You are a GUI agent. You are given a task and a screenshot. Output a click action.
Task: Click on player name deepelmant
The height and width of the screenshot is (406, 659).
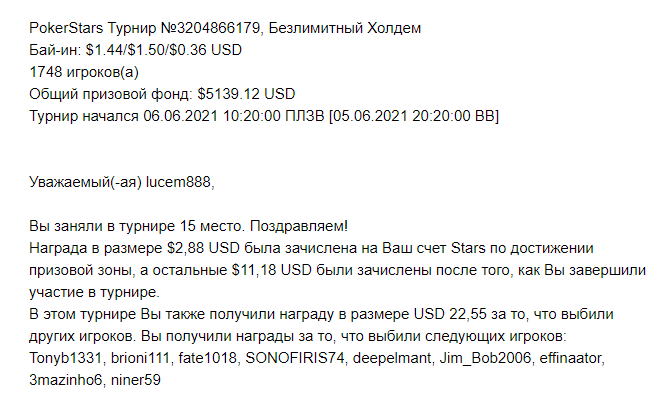tap(392, 358)
